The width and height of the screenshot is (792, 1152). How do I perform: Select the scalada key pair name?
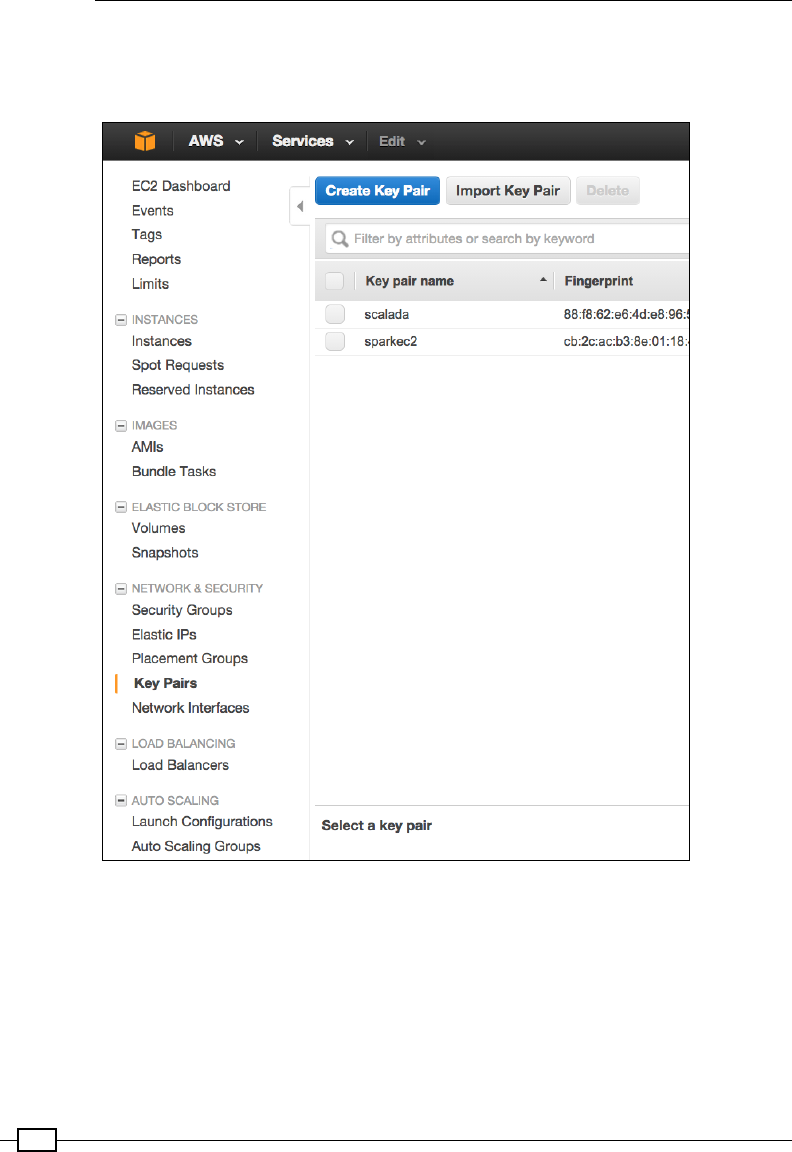[x=386, y=314]
